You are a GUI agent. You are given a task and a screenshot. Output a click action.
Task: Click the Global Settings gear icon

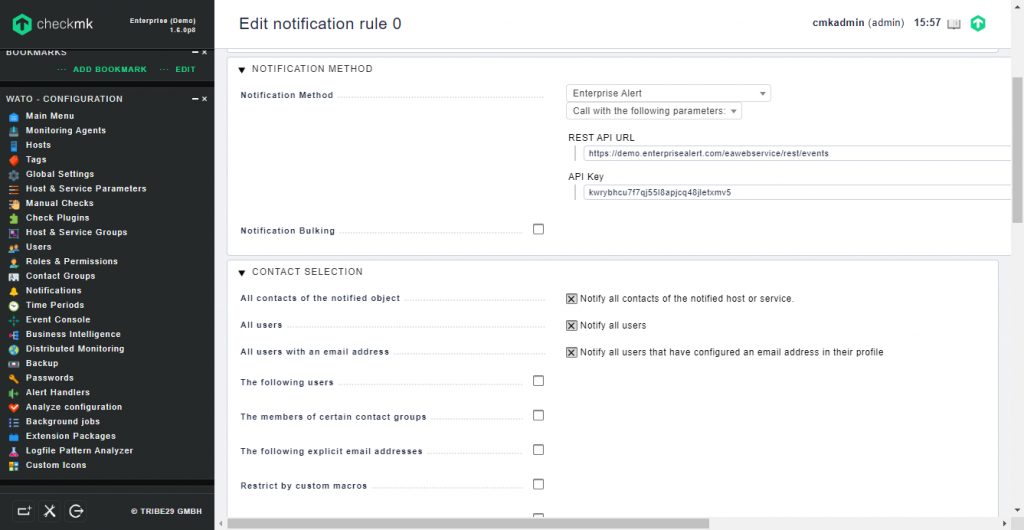(14, 175)
